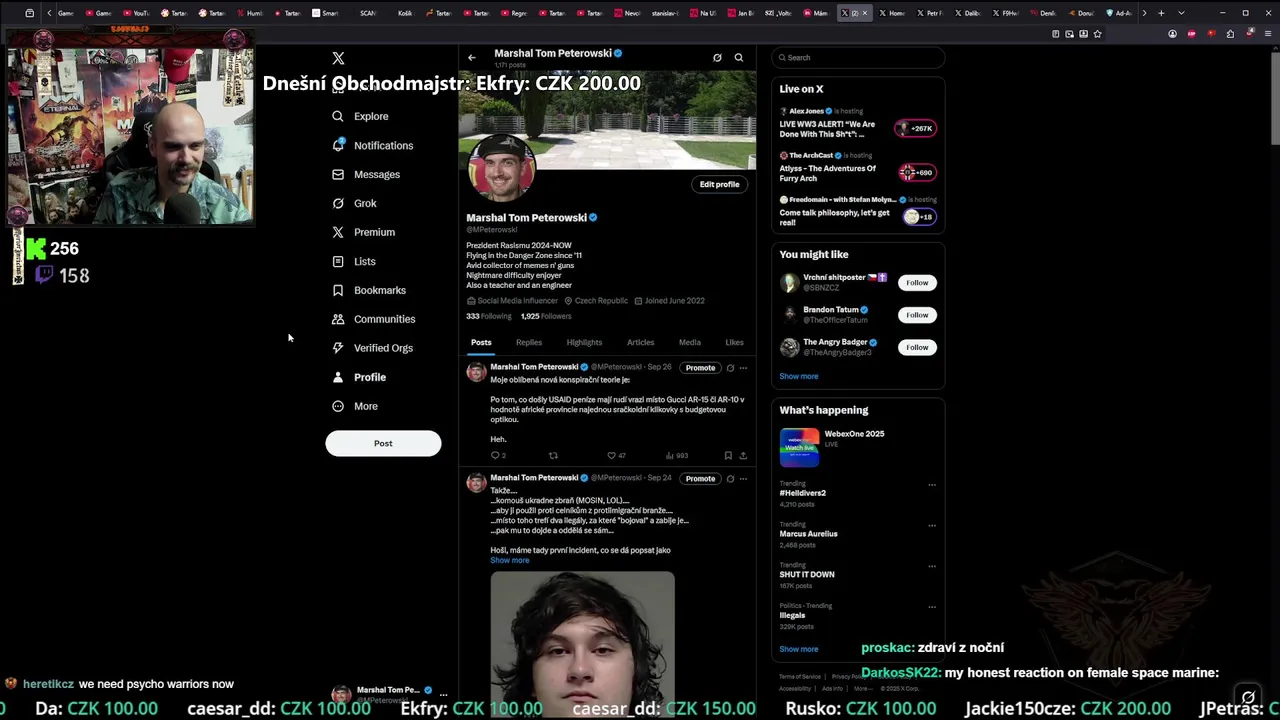Image resolution: width=1280 pixels, height=720 pixels.
Task: Open more options for Illegals trend
Action: [932, 606]
